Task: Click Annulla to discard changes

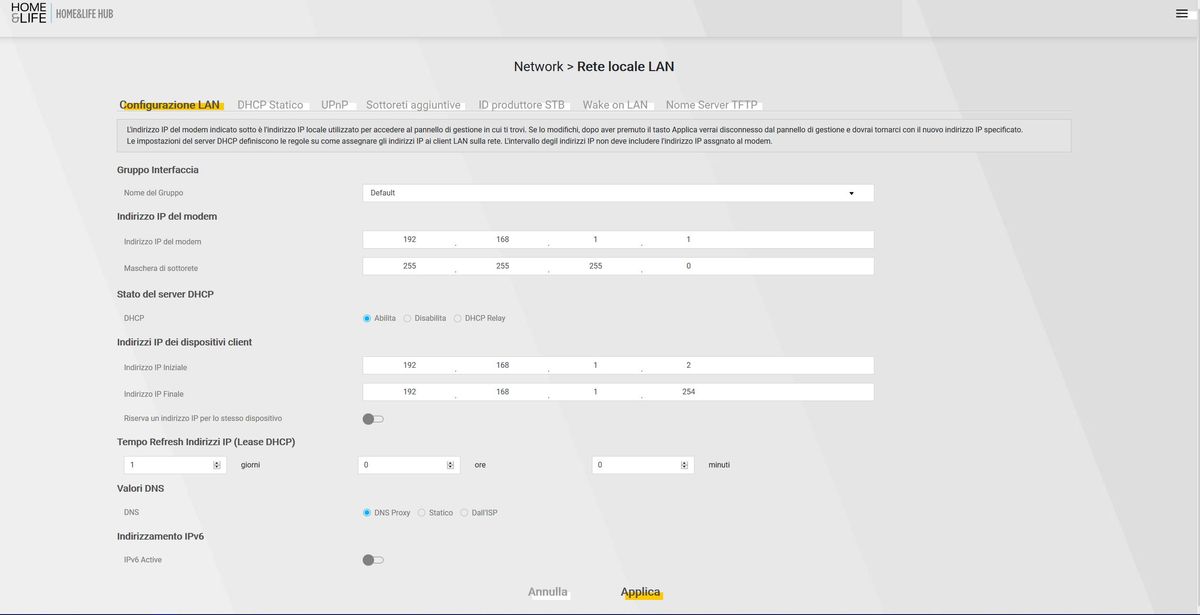Action: [x=546, y=591]
